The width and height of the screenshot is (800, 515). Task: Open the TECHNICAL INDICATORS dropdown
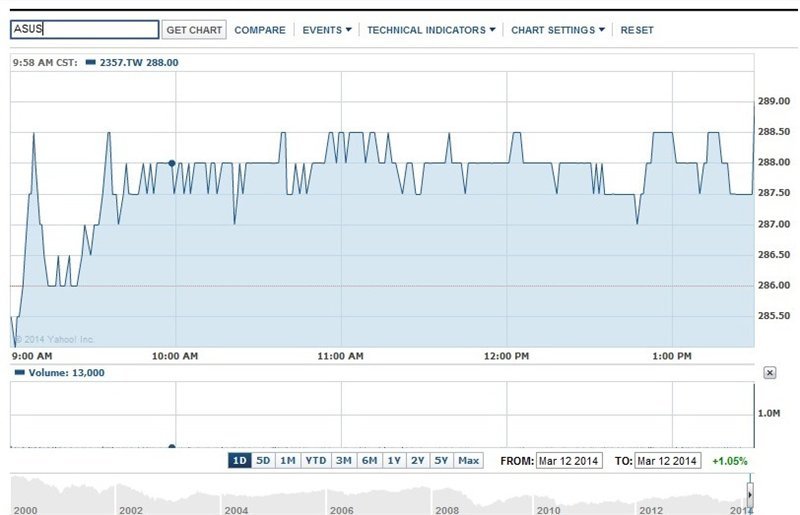(x=431, y=30)
